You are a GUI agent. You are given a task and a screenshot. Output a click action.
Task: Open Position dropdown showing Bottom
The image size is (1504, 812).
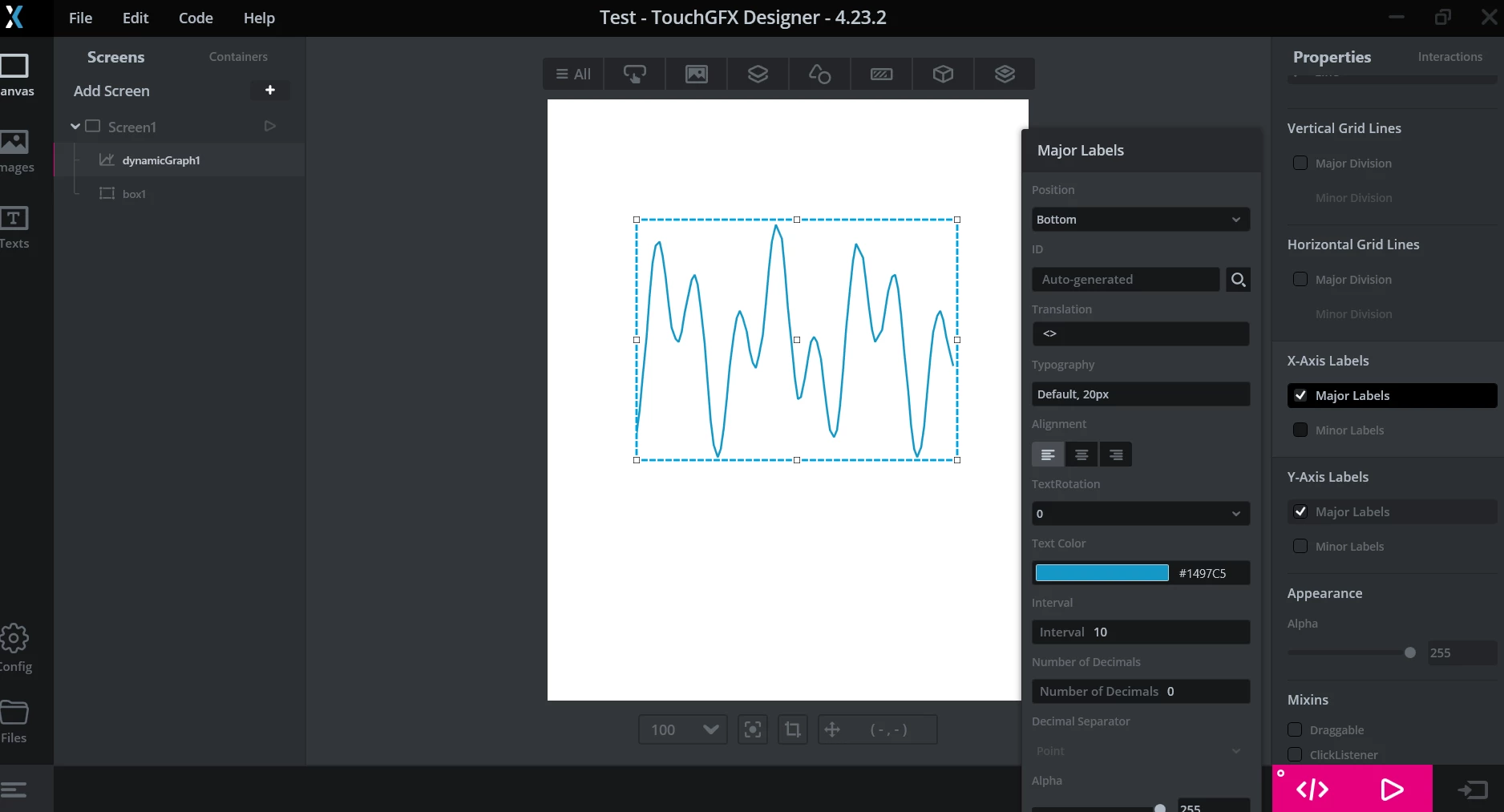pyautogui.click(x=1140, y=220)
